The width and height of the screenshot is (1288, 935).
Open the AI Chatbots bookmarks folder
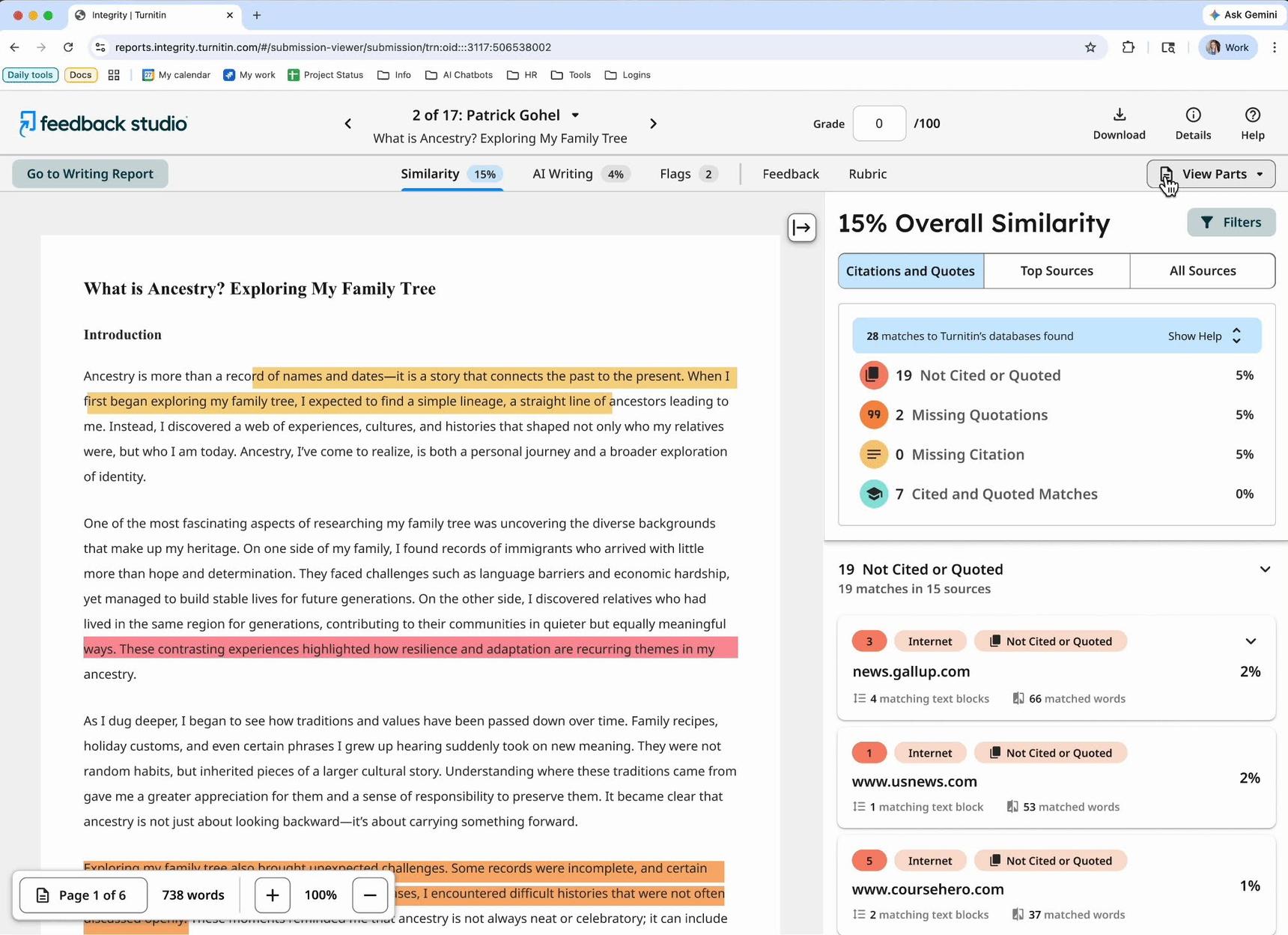(459, 75)
